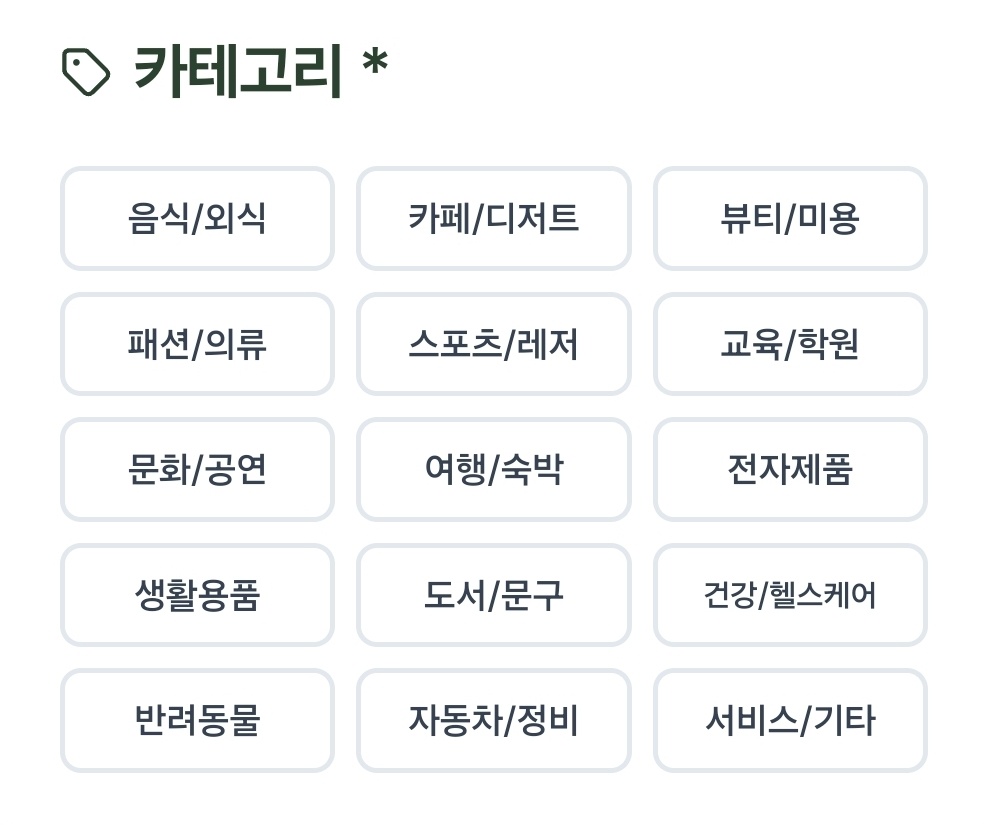The image size is (988, 826).
Task: Pick the 도서/문구 category
Action: [x=494, y=595]
